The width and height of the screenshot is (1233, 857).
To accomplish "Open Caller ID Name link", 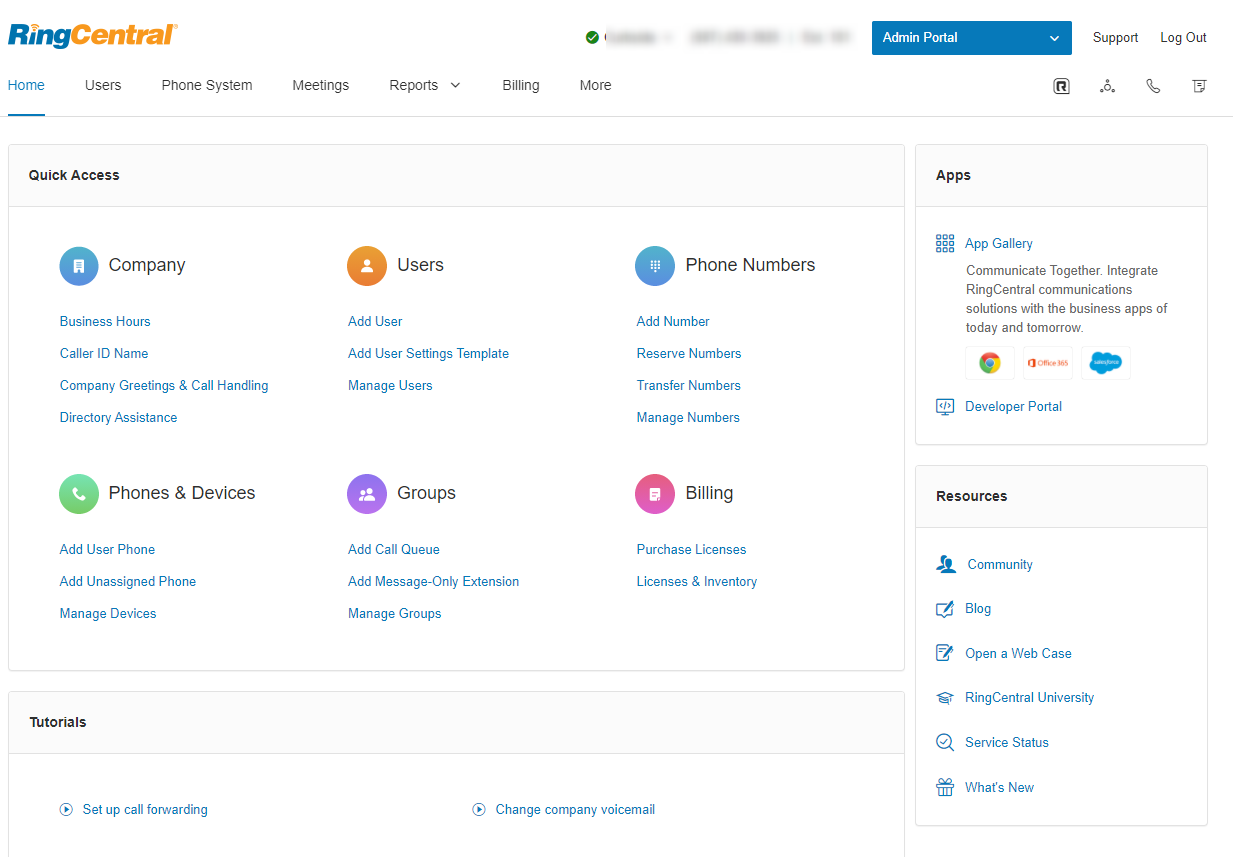I will coord(104,354).
